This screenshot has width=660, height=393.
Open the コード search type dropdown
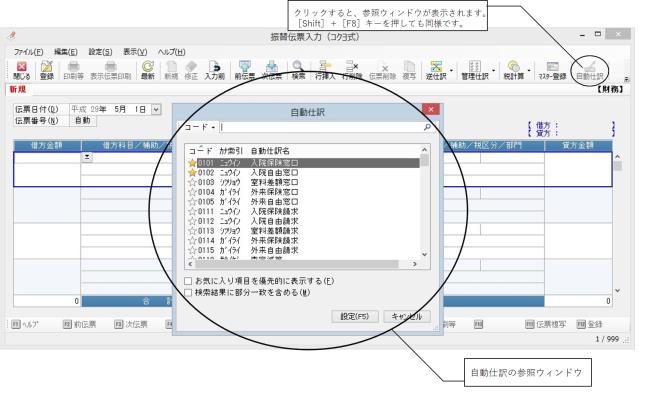coord(200,127)
